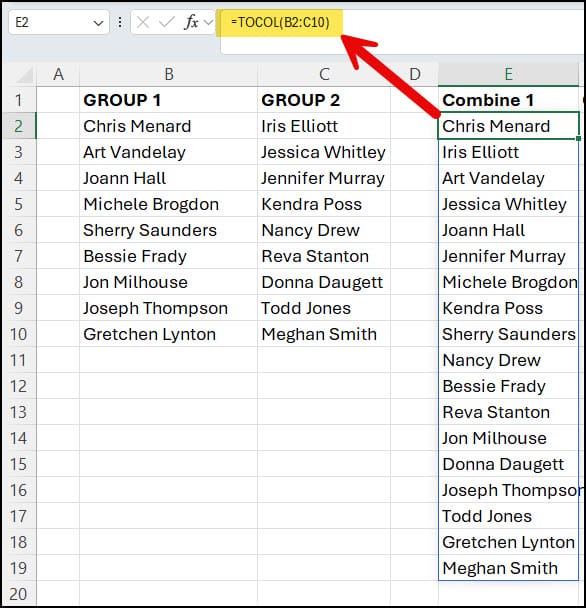Click cell E10 containing Sherry Saunders
This screenshot has height=608, width=586.
coord(508,334)
